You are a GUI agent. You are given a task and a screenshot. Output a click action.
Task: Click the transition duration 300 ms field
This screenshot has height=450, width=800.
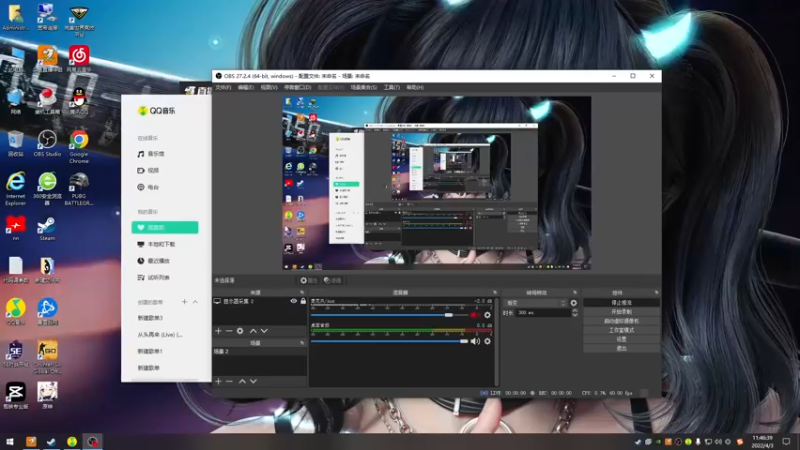point(543,313)
